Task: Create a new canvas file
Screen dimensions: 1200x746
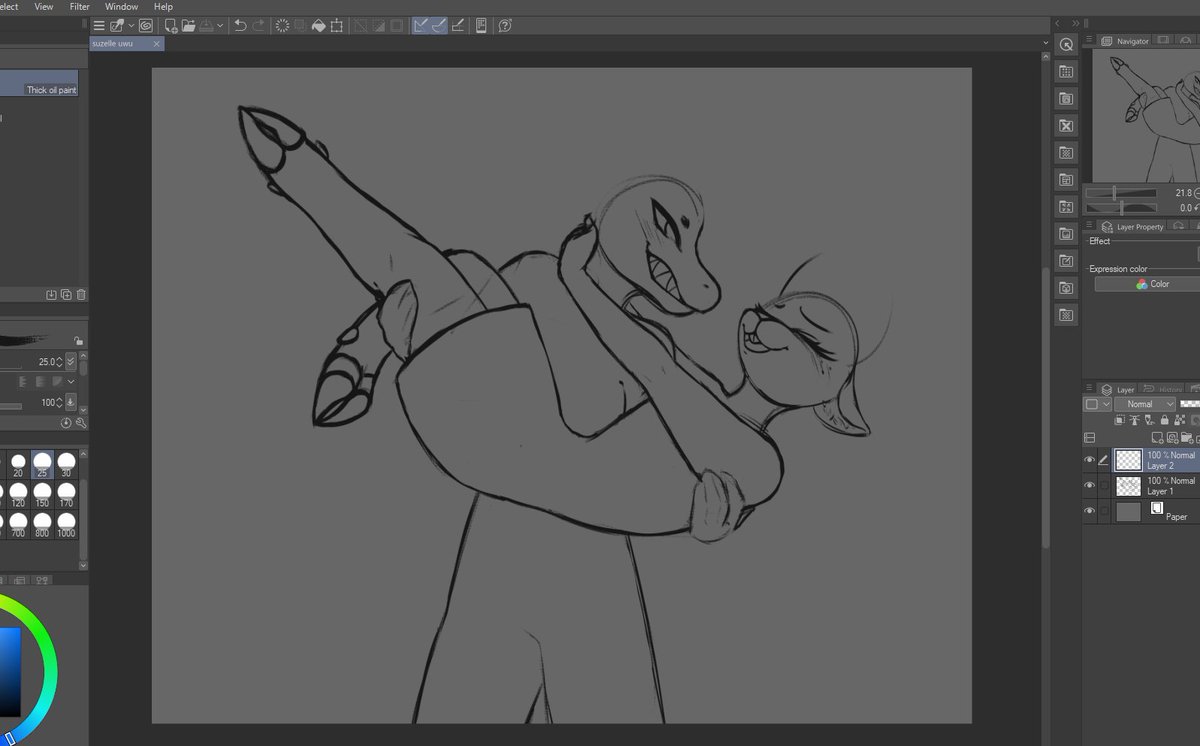Action: pos(171,25)
